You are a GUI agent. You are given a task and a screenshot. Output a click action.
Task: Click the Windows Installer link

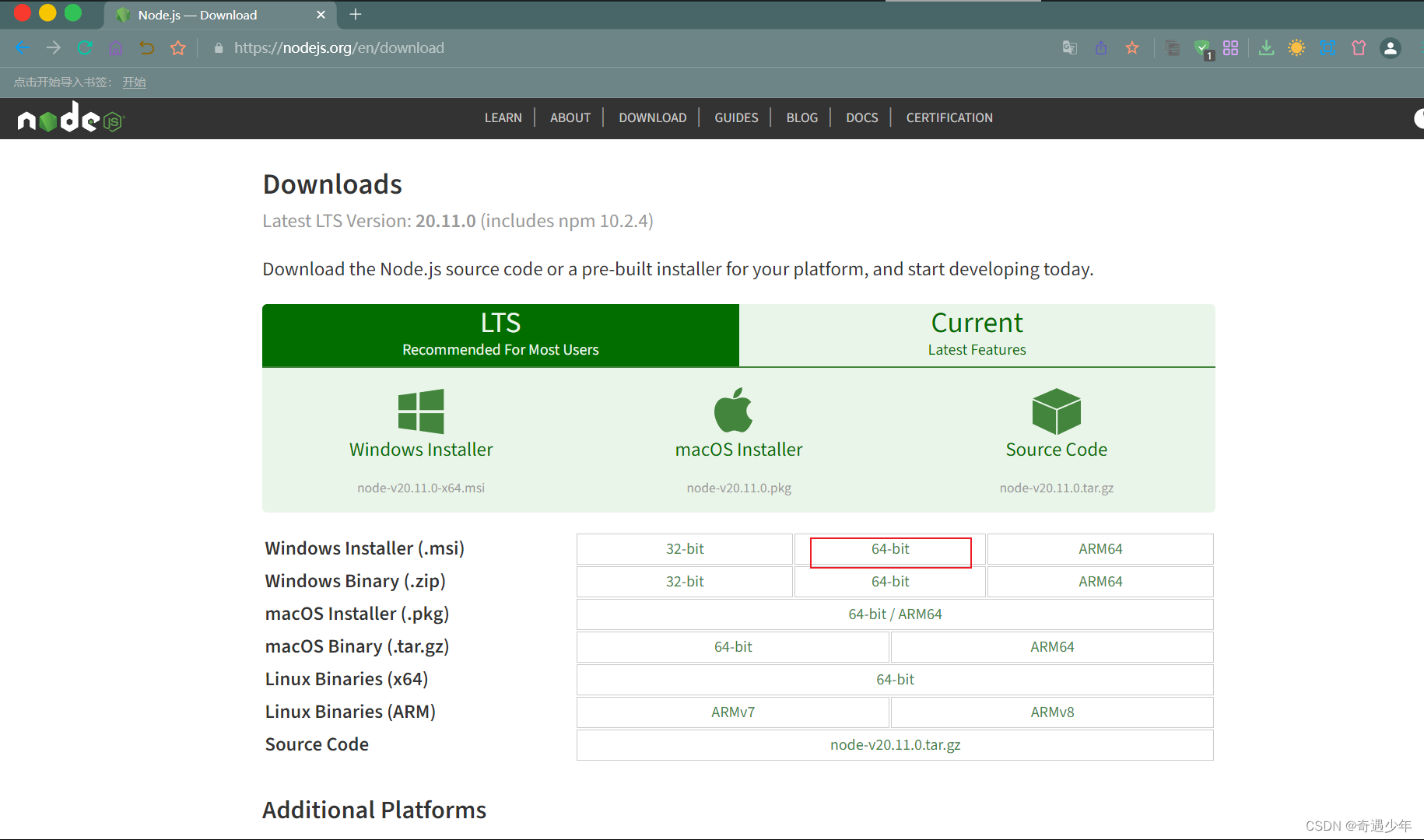(421, 450)
